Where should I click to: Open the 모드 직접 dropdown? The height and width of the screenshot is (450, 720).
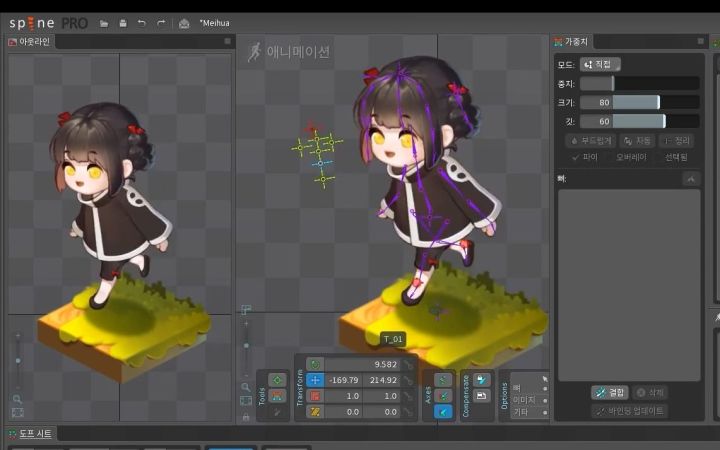[600, 64]
